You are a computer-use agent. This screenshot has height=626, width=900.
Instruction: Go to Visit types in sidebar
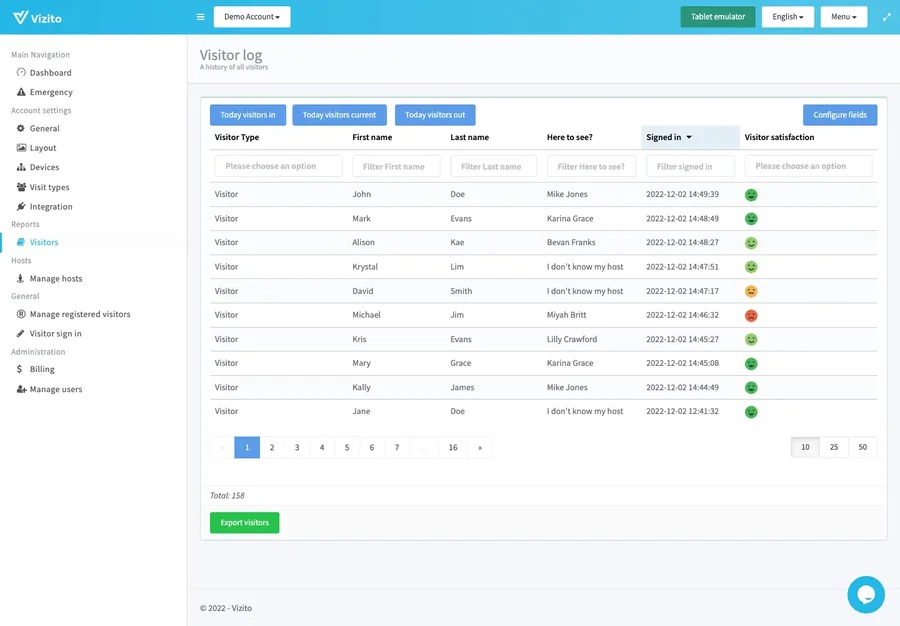click(49, 187)
